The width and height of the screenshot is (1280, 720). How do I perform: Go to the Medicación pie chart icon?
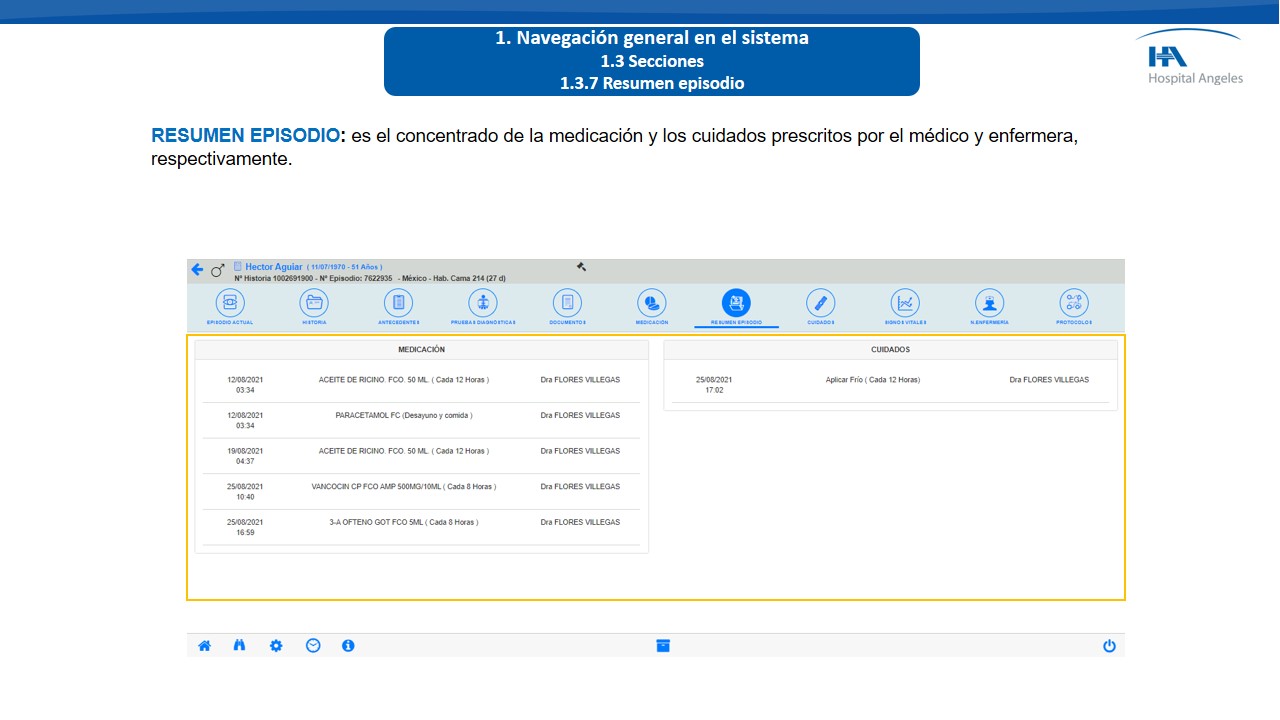click(652, 303)
